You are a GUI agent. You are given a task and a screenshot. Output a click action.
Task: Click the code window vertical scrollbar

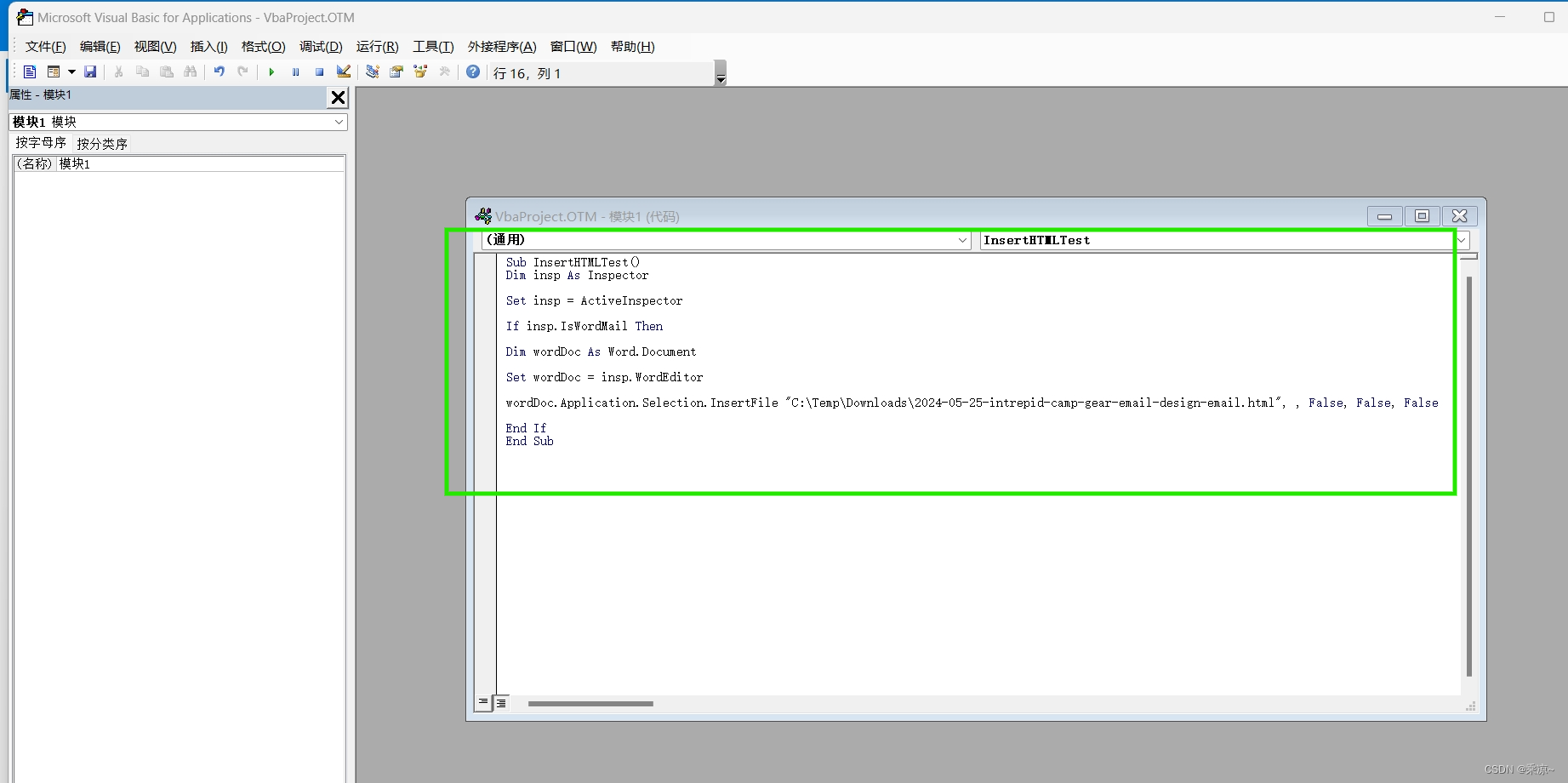coord(1469,477)
